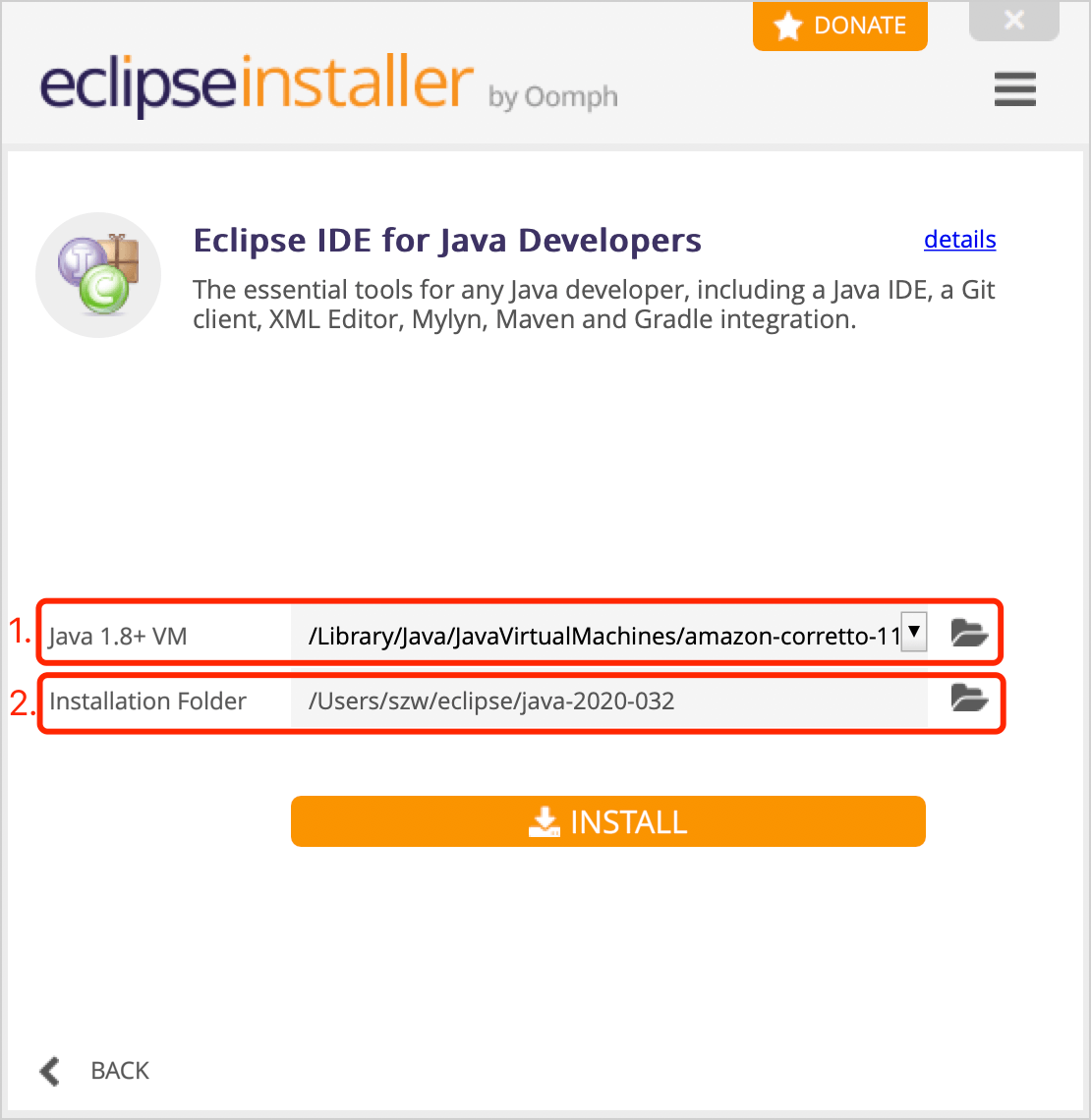Click the Installation Folder path field
This screenshot has width=1091, height=1120.
[608, 701]
